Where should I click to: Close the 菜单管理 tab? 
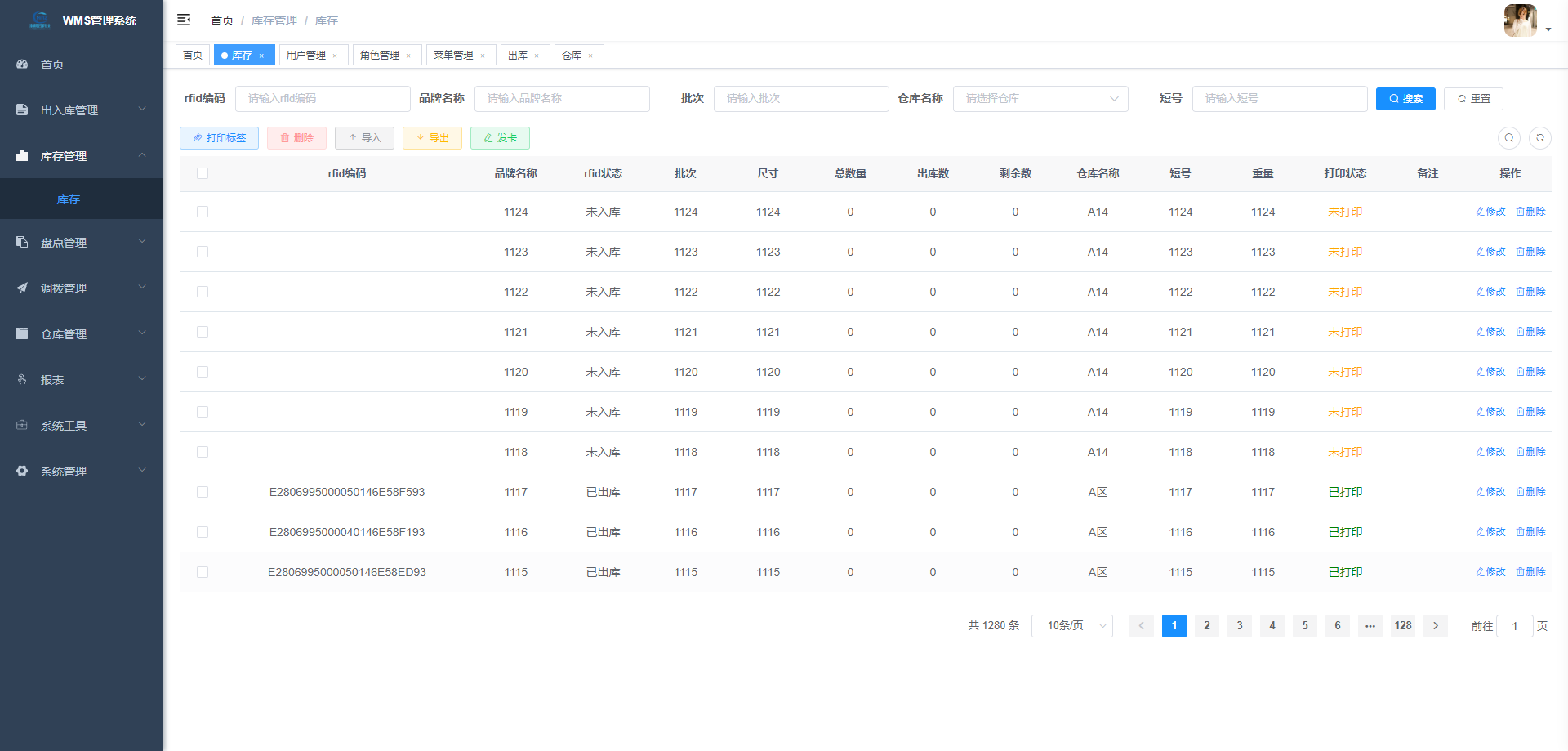(483, 56)
